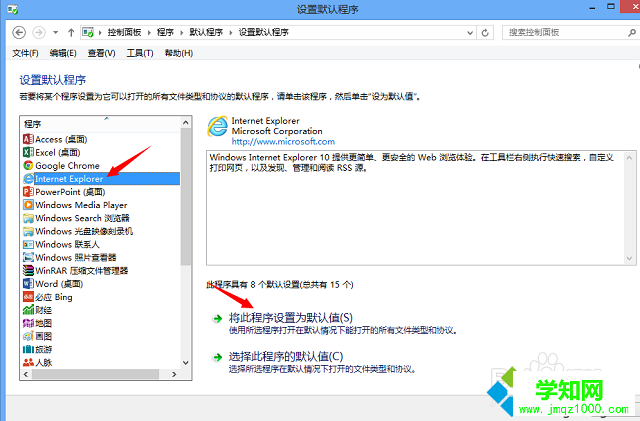640x421 pixels.
Task: Go up one folder level
Action: point(71,32)
